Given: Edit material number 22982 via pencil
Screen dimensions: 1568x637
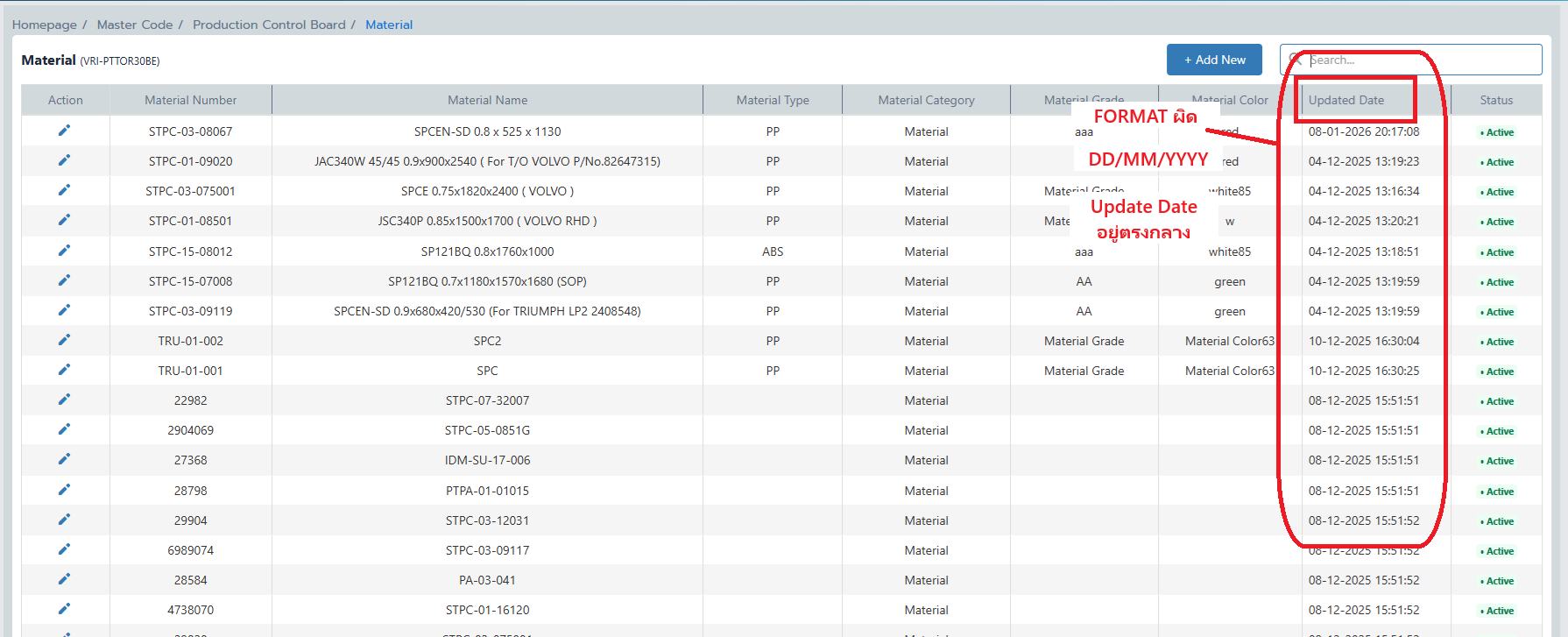Looking at the screenshot, I should [64, 400].
